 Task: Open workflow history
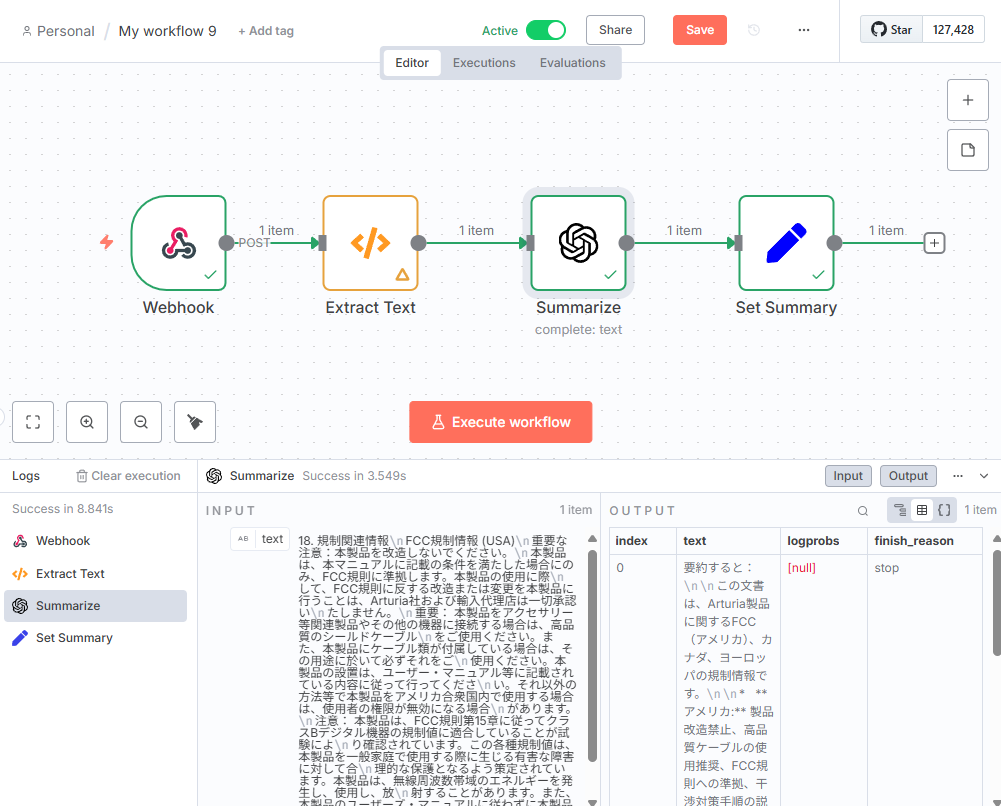tap(754, 30)
